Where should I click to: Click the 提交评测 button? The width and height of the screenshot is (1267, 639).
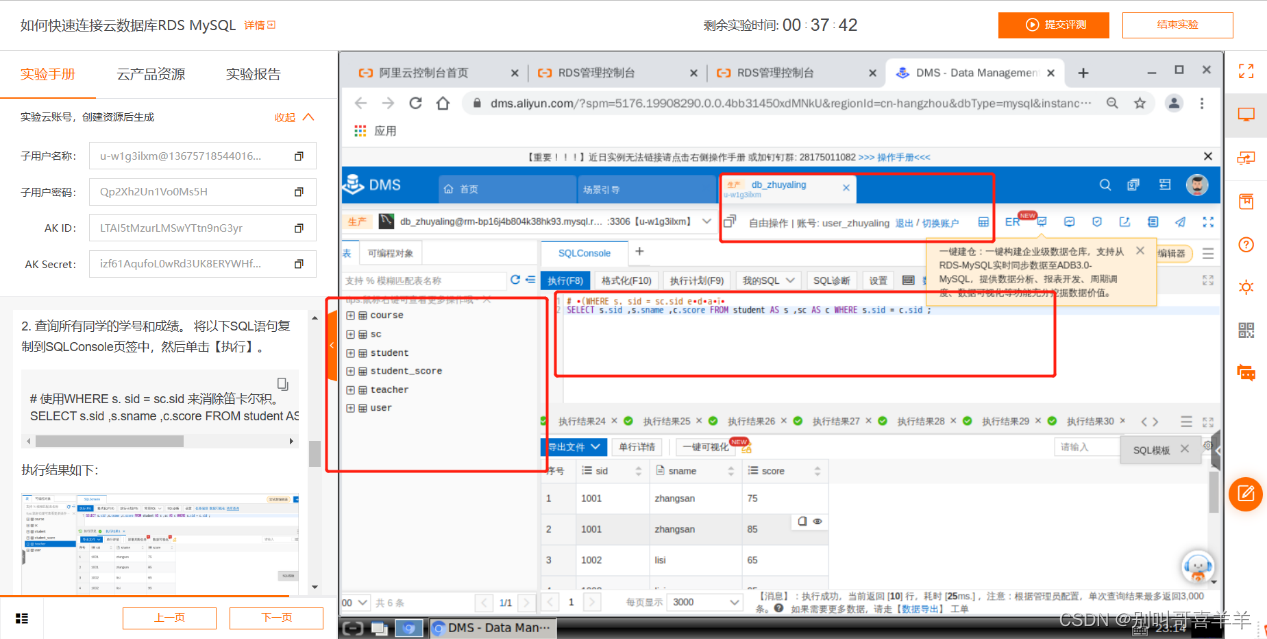[x=1054, y=25]
